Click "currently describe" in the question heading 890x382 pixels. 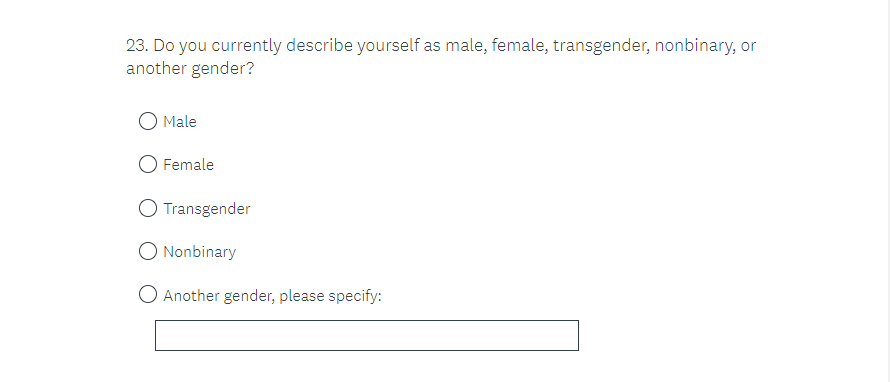[x=282, y=45]
